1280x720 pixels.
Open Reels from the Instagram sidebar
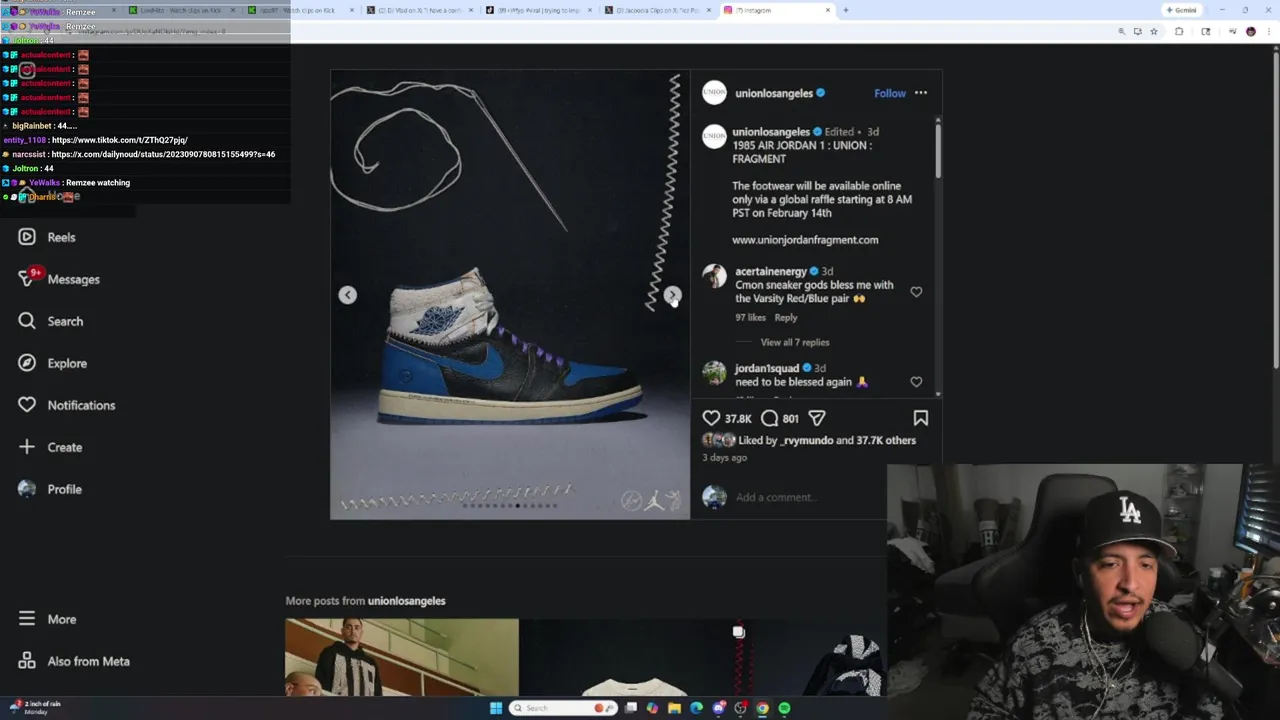pyautogui.click(x=47, y=237)
